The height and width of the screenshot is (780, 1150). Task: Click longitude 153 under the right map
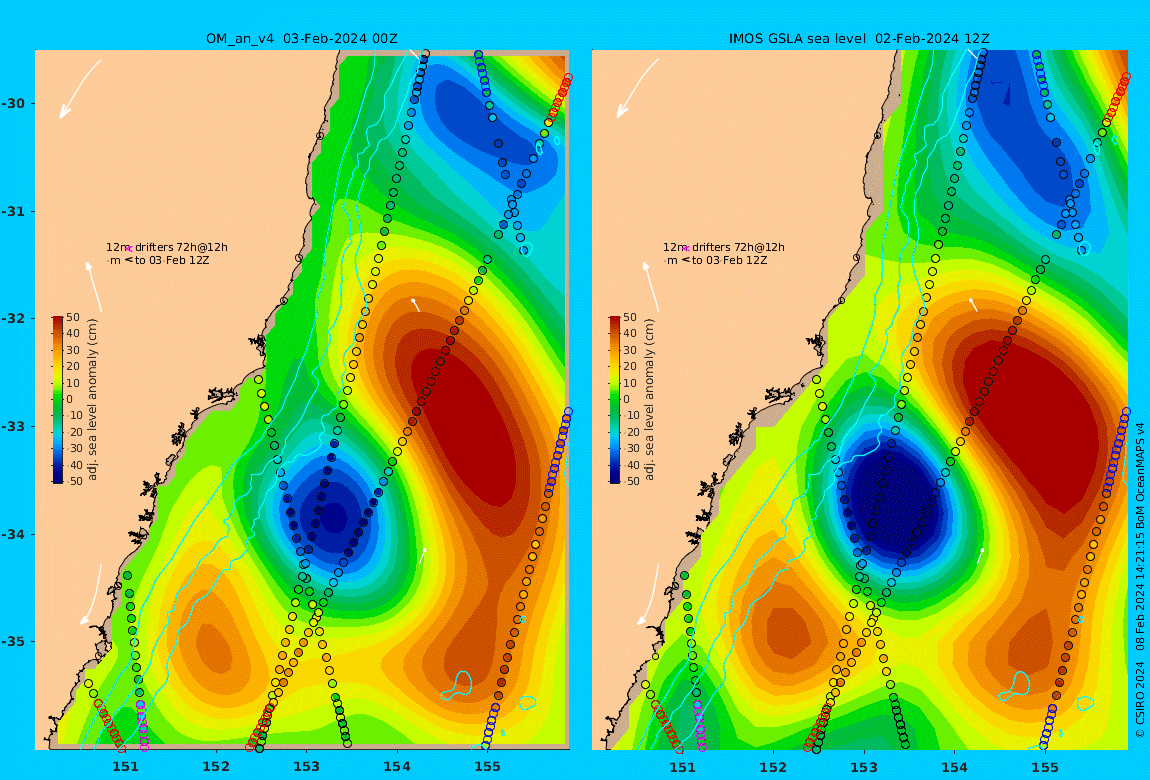864,767
